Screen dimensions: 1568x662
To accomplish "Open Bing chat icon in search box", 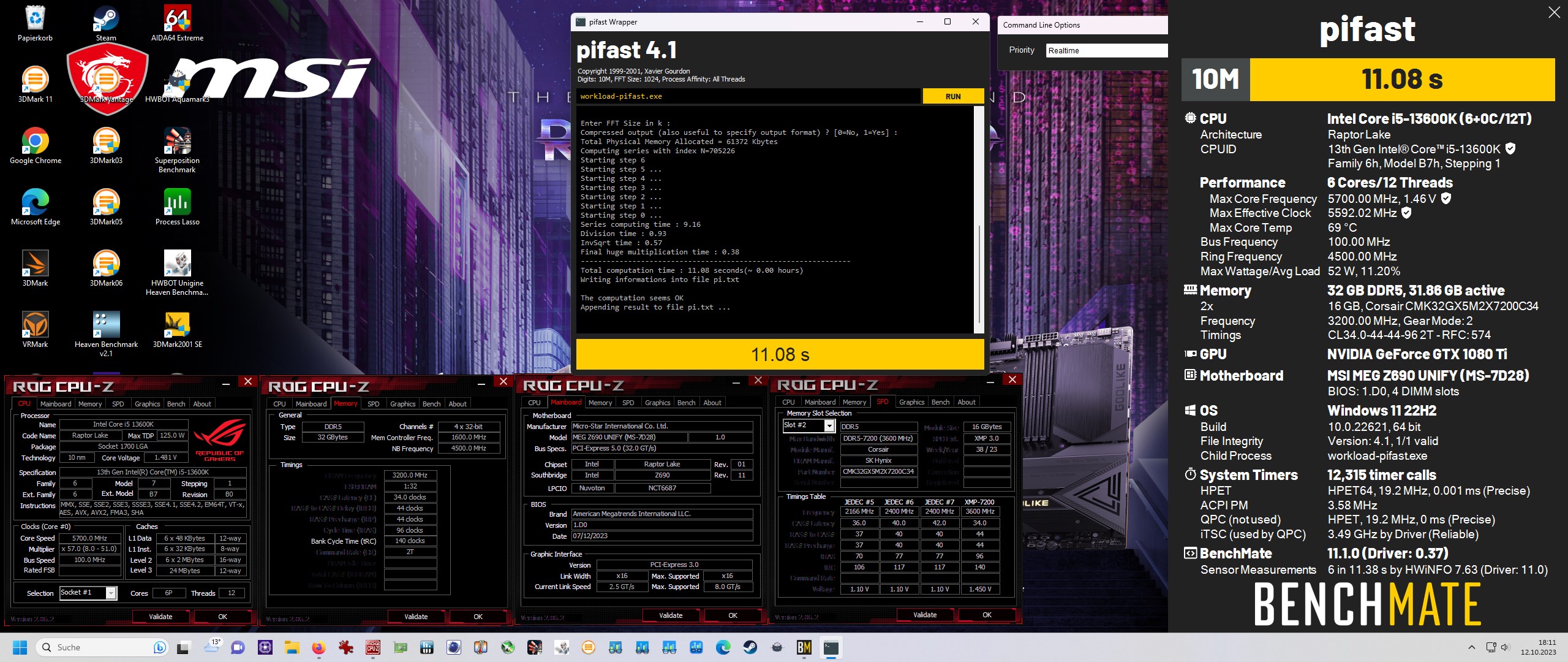I will (x=159, y=647).
